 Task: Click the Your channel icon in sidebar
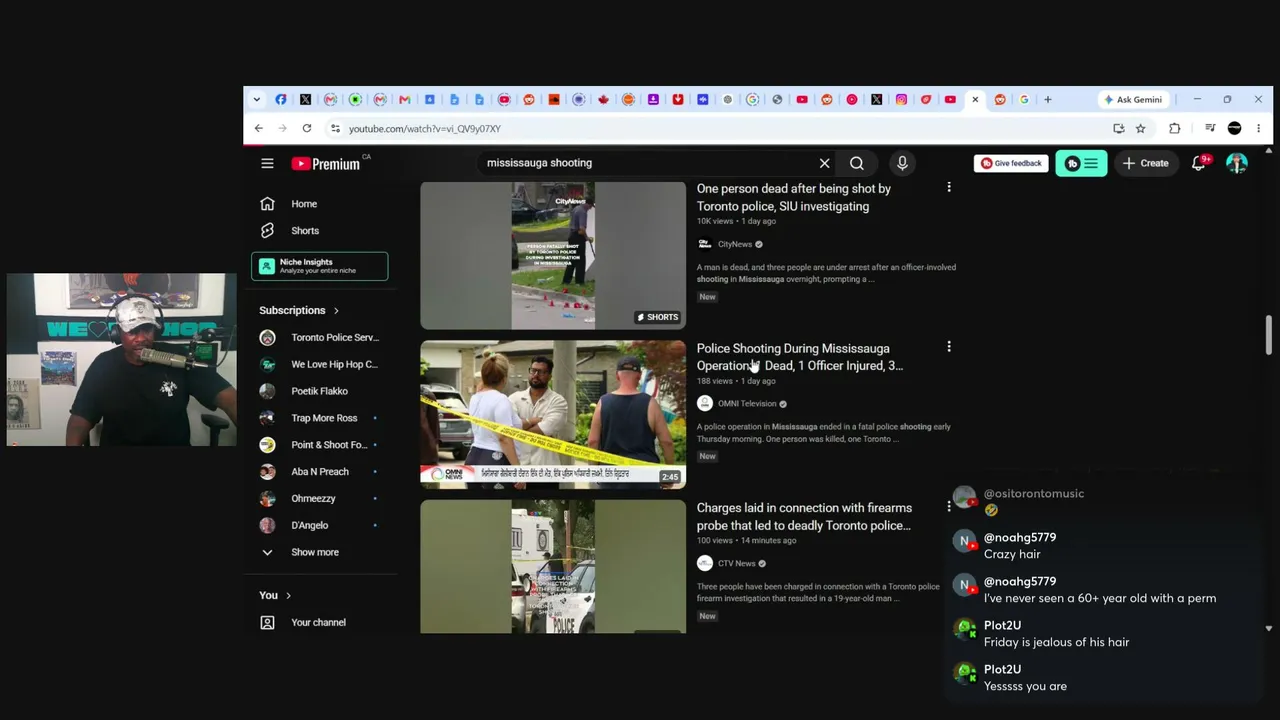coord(267,622)
